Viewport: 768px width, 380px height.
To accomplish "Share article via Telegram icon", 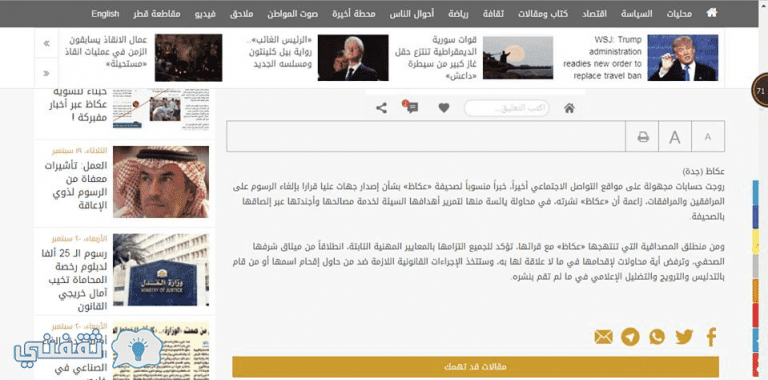I will 630,337.
